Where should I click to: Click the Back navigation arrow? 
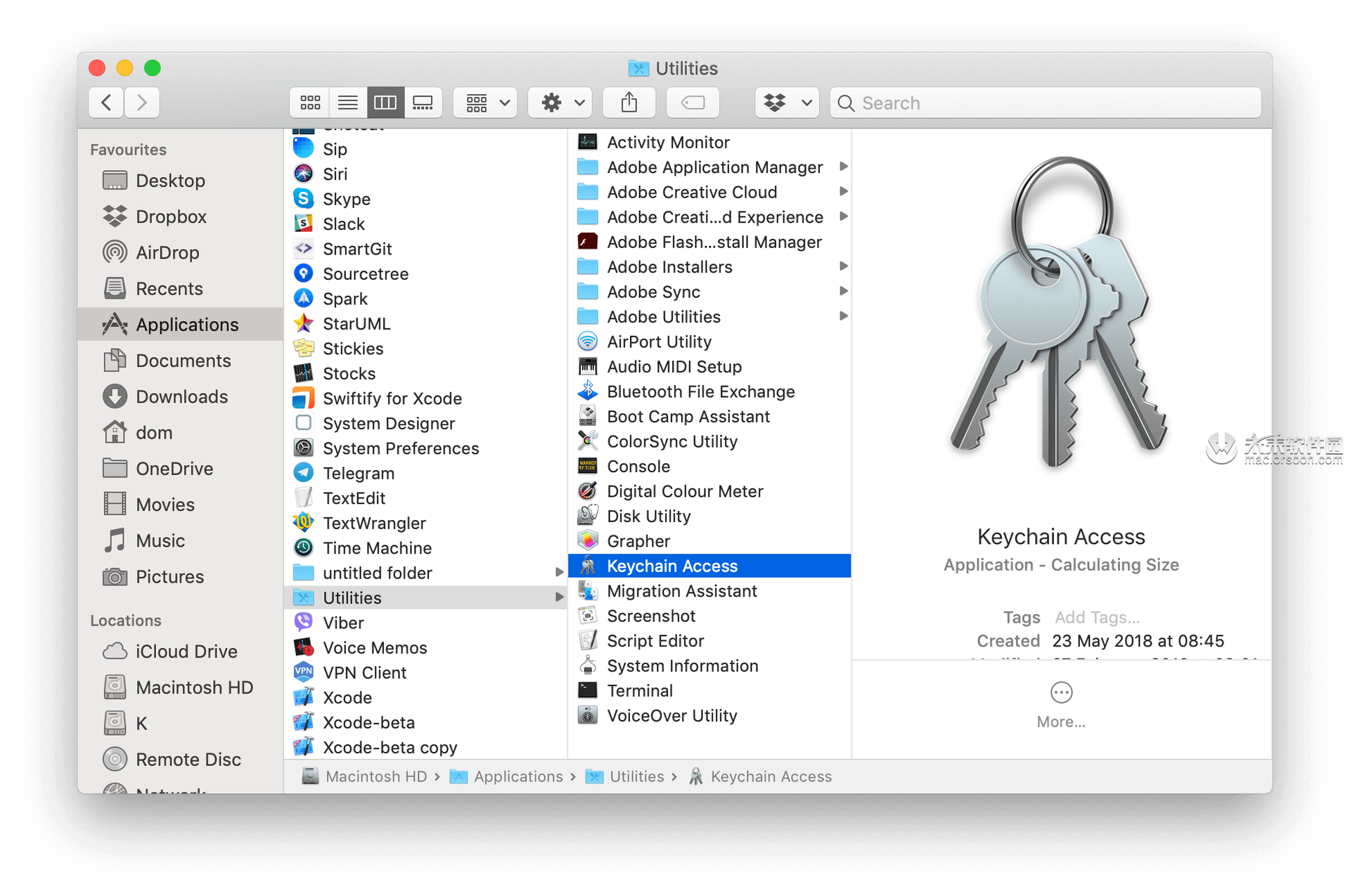(106, 103)
